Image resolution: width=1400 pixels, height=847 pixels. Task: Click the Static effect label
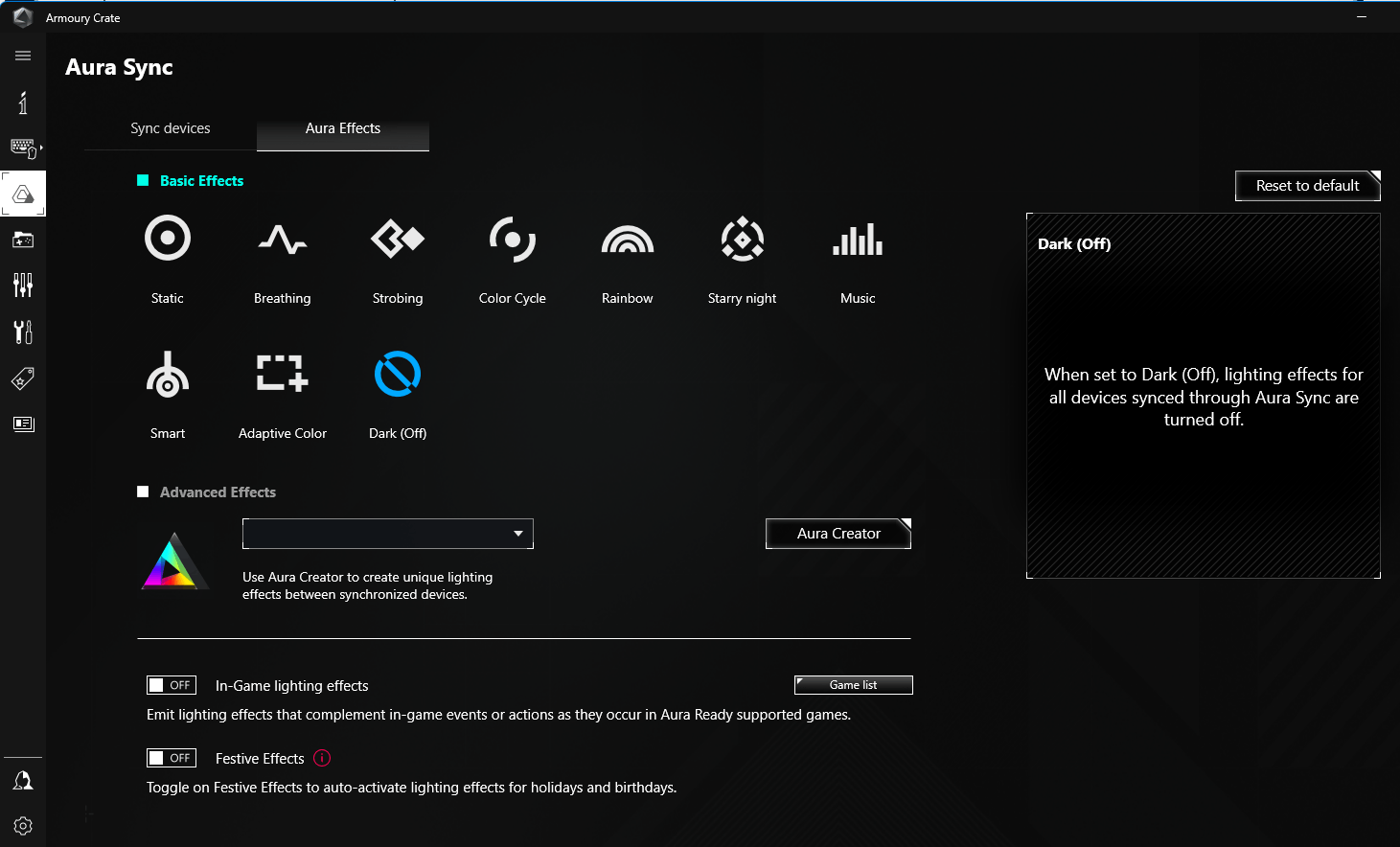click(x=168, y=298)
